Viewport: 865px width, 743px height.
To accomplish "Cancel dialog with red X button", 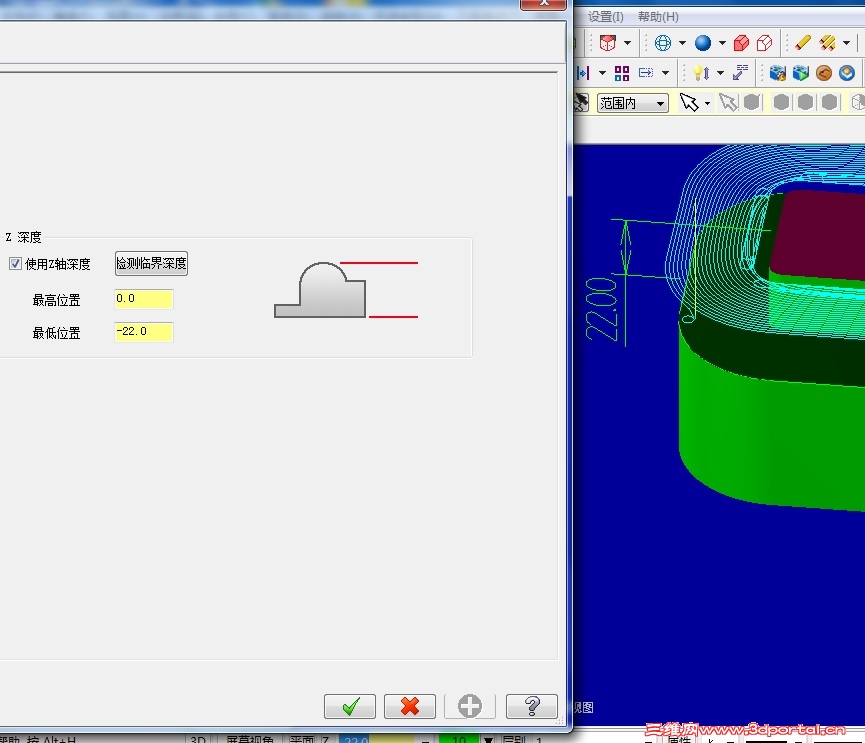I will click(x=410, y=706).
